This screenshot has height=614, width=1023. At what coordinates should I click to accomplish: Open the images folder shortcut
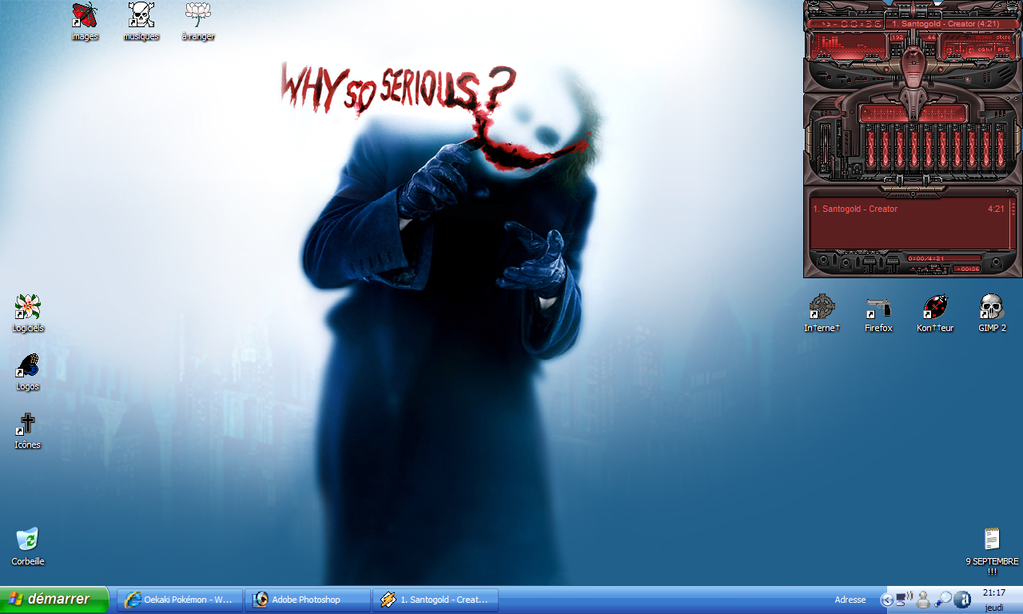point(84,22)
